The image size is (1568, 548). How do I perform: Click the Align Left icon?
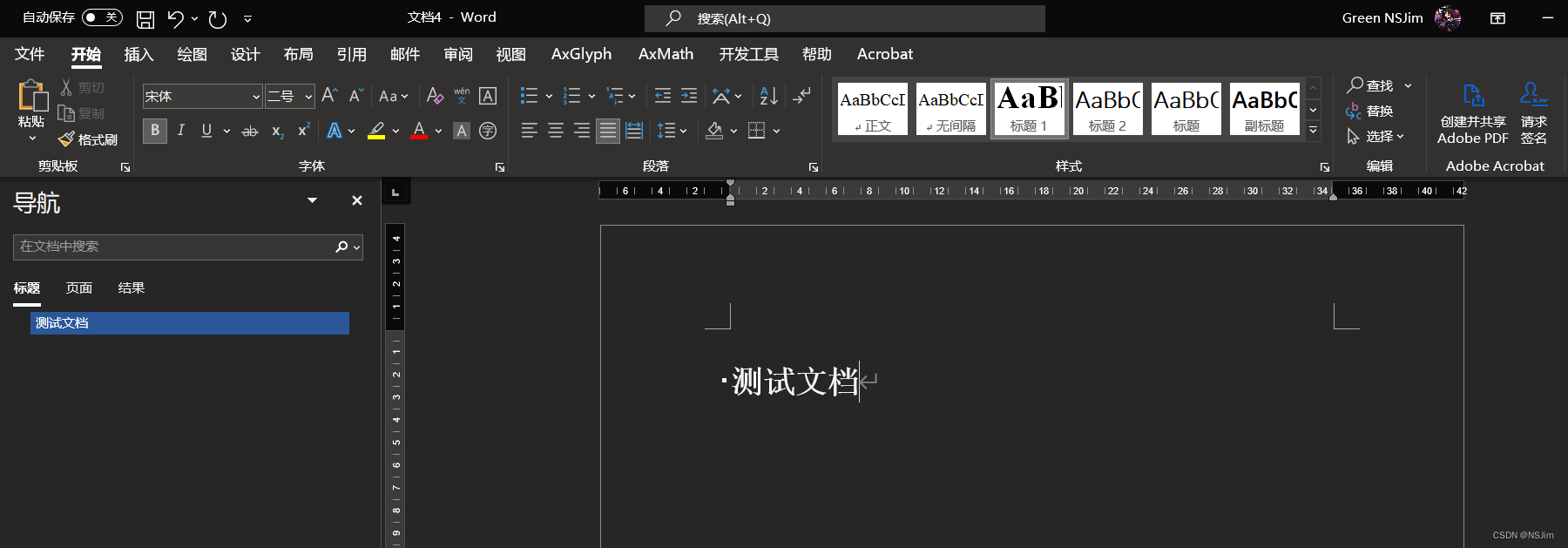tap(530, 131)
